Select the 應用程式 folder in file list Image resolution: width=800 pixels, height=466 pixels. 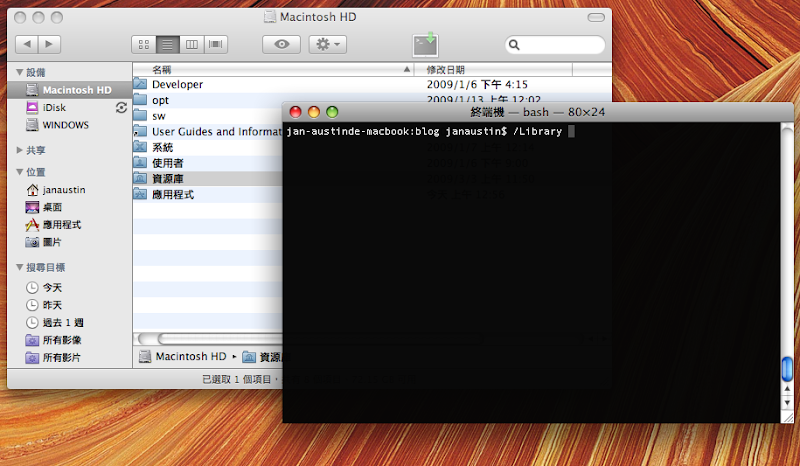pos(208,194)
